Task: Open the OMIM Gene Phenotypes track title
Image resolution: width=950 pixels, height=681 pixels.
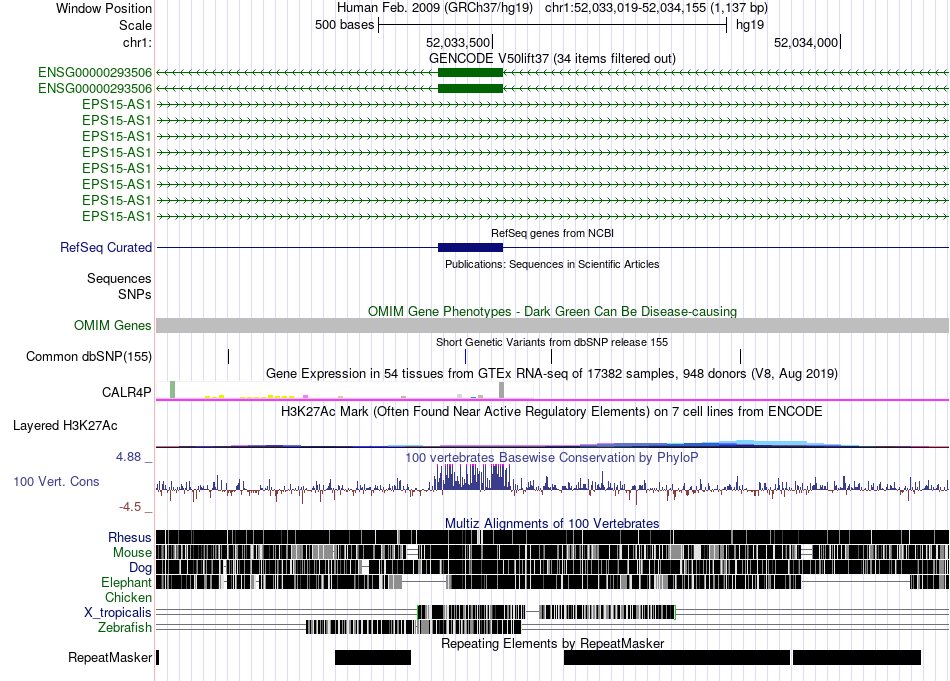Action: [x=552, y=311]
